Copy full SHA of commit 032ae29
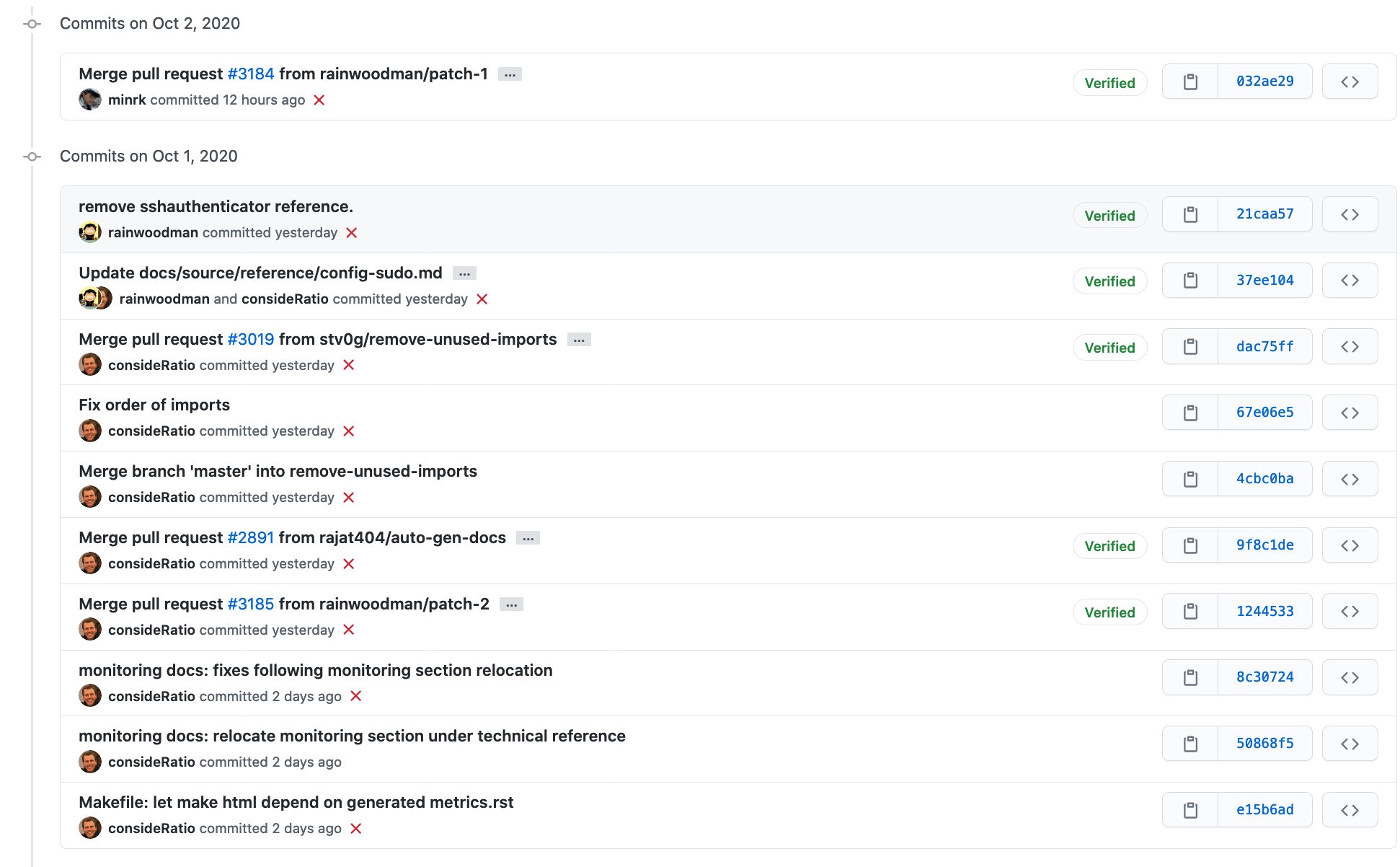Image resolution: width=1400 pixels, height=867 pixels. coord(1190,81)
